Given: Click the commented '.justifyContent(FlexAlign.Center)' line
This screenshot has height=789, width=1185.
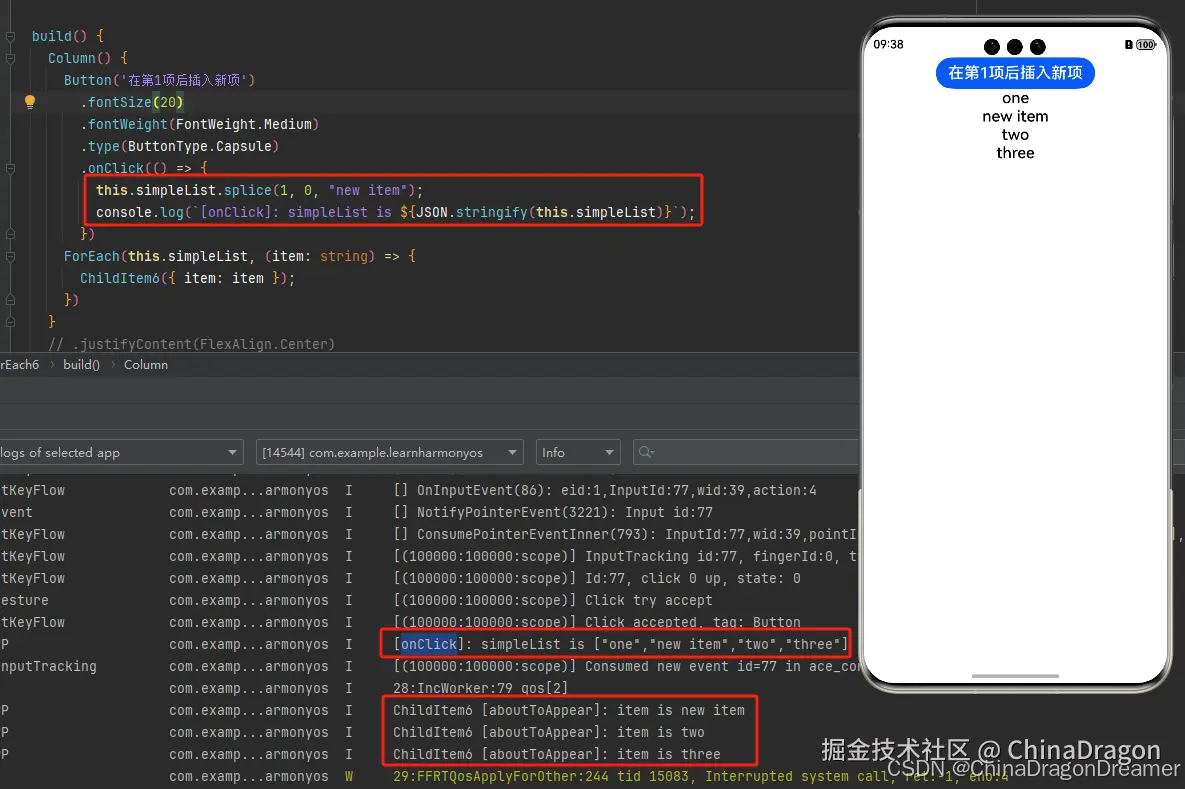Looking at the screenshot, I should [192, 344].
